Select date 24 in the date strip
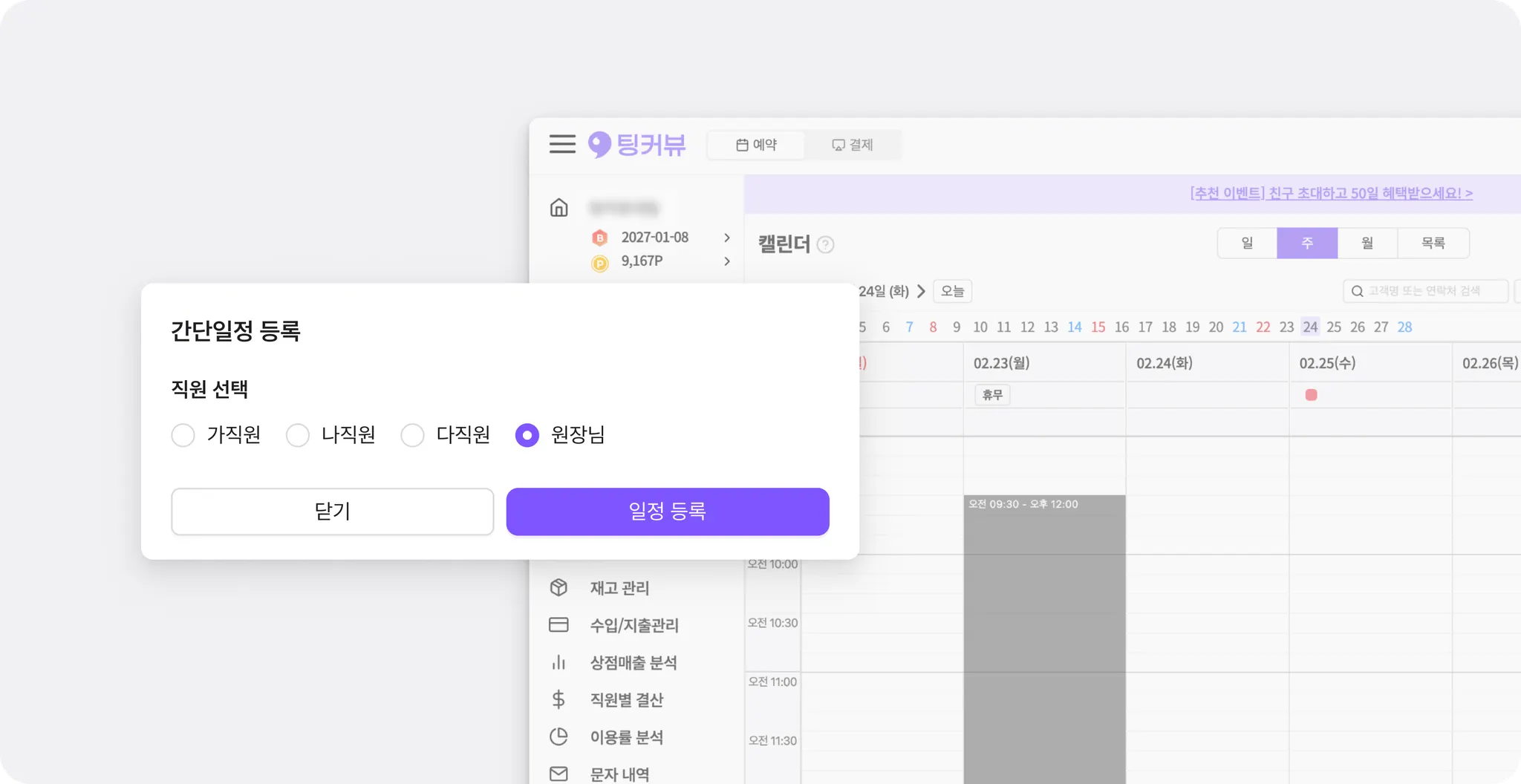Image resolution: width=1521 pixels, height=784 pixels. [x=1310, y=327]
